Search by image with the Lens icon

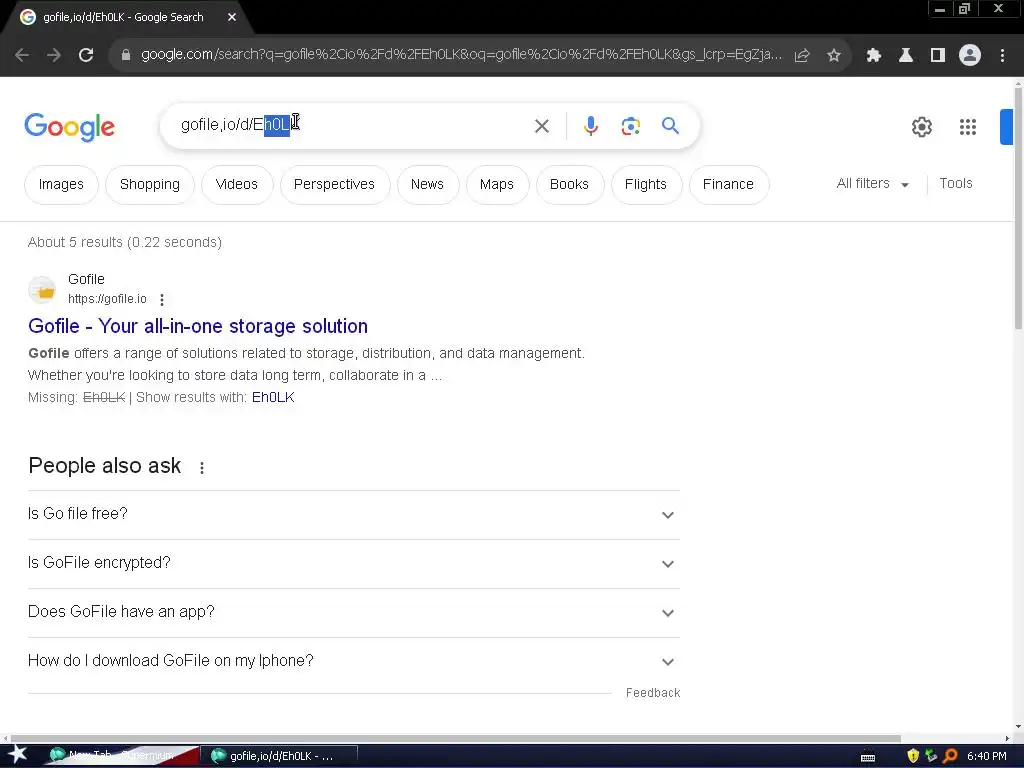[x=631, y=126]
